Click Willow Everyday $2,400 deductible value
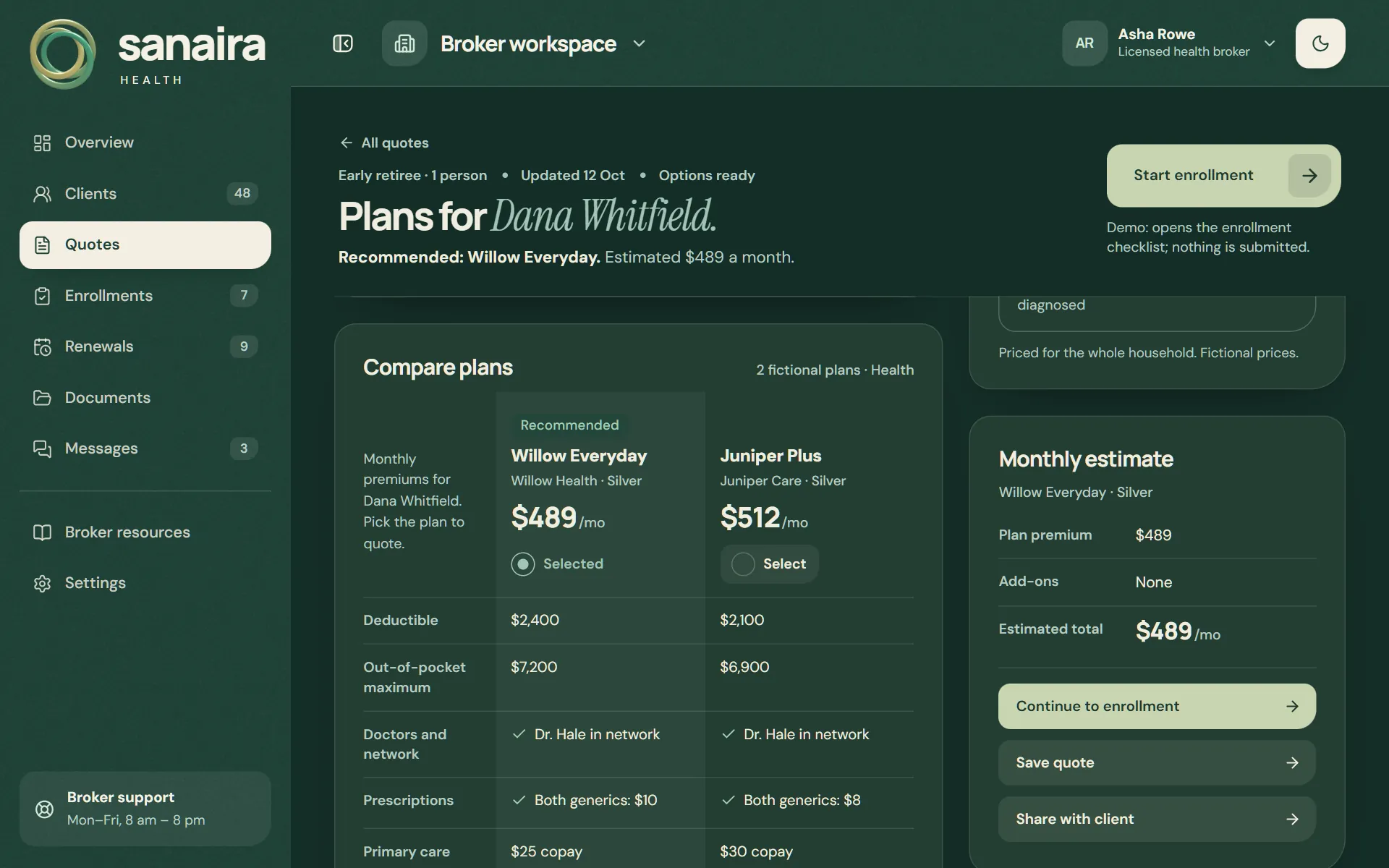Viewport: 1389px width, 868px height. coord(535,620)
